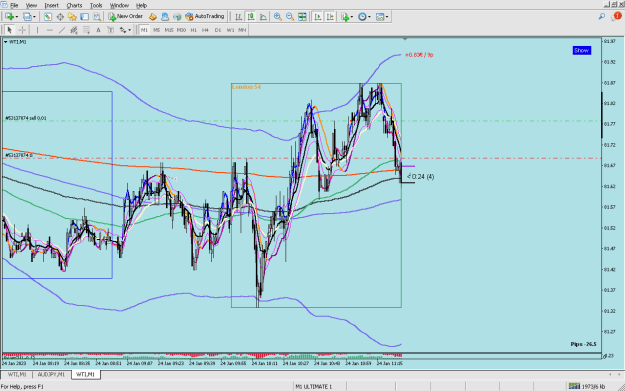Zoom in on the chart
Viewport: 625px width, 391px height.
[278, 17]
